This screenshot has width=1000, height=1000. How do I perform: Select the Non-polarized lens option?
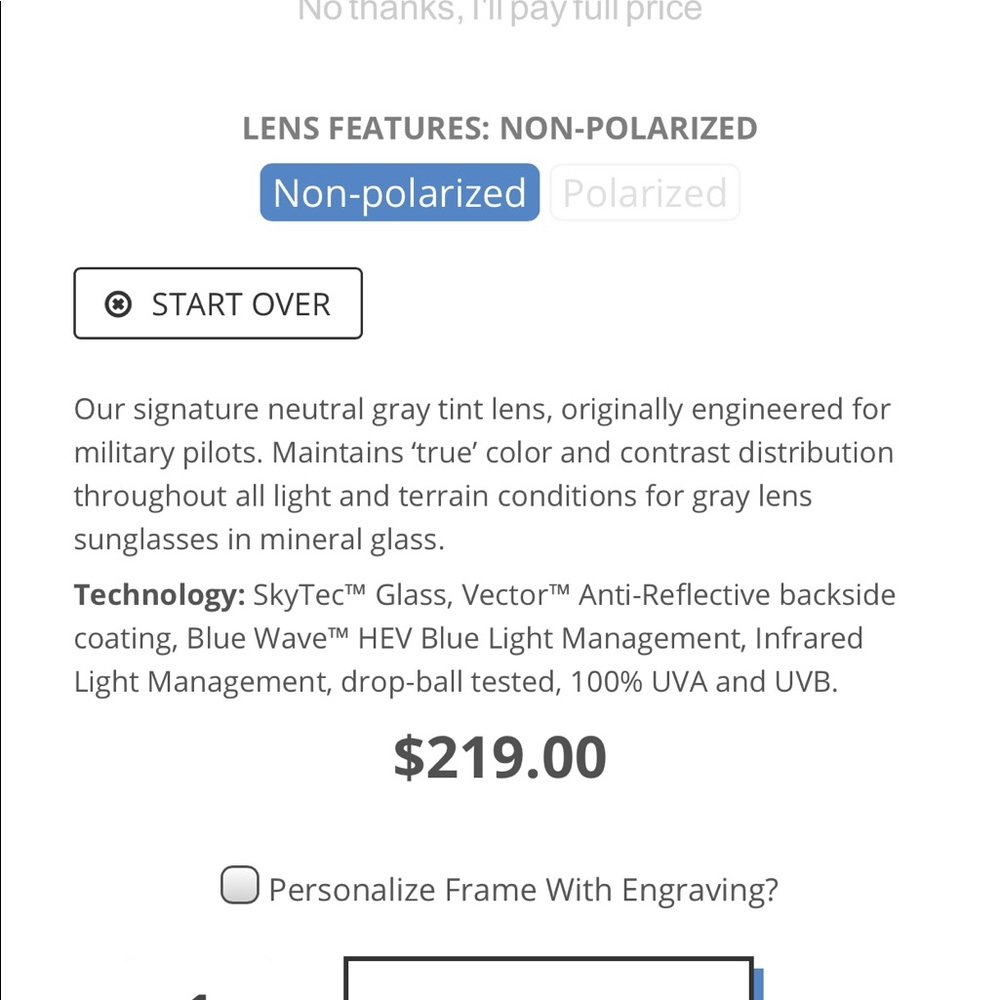[398, 192]
